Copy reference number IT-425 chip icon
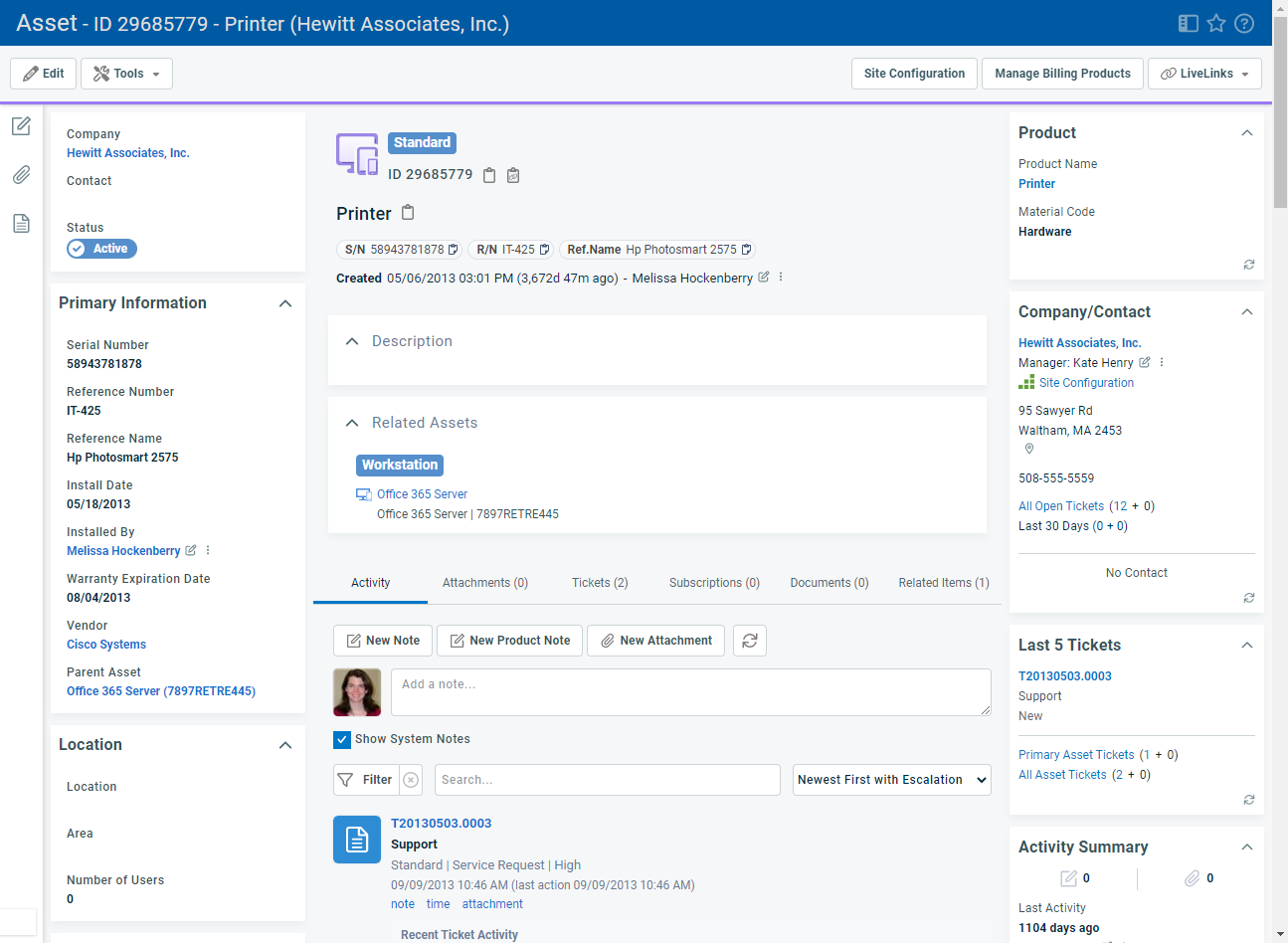The height and width of the screenshot is (943, 1288). (544, 250)
